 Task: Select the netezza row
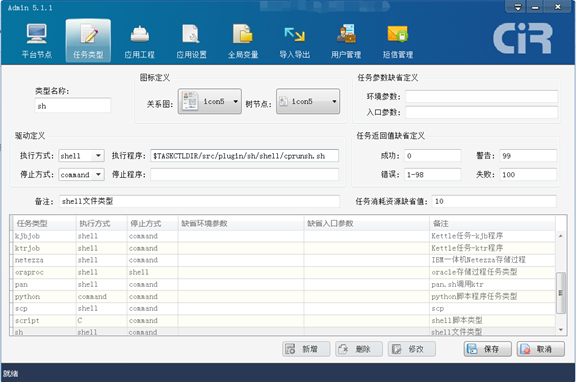283,260
